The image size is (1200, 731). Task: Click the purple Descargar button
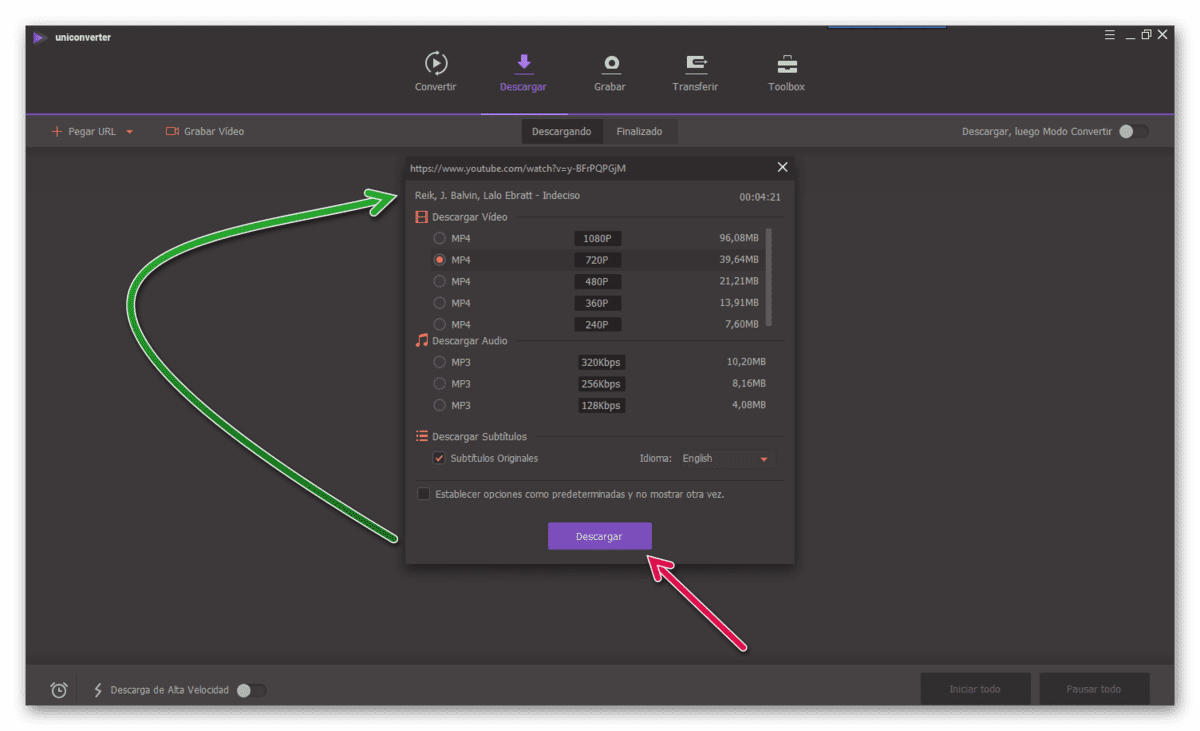(600, 536)
